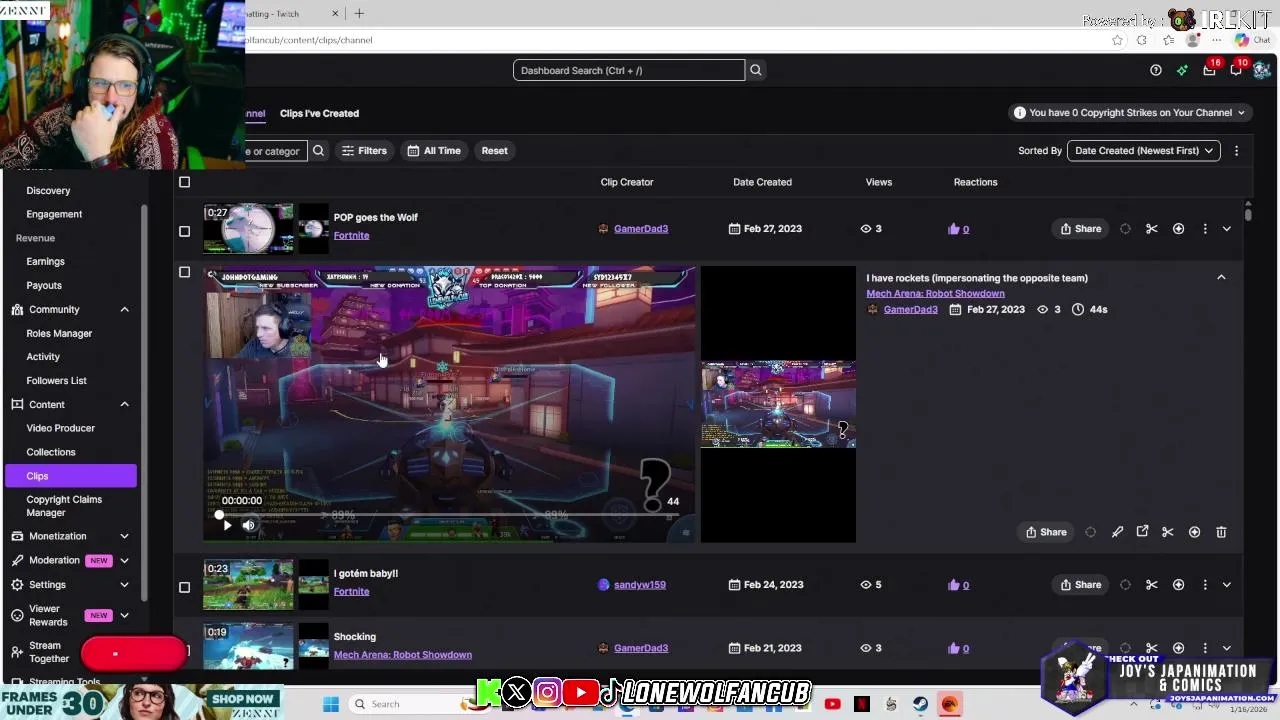Open Collections in sidebar
This screenshot has width=1280, height=720.
50,452
